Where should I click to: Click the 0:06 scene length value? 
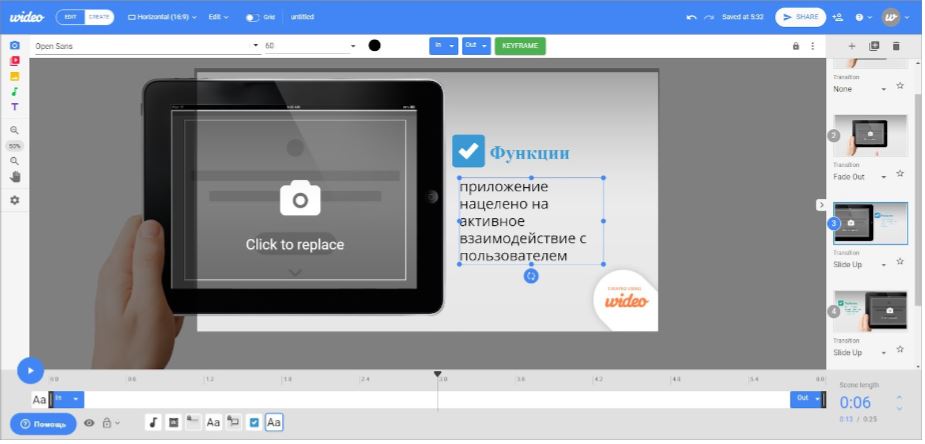click(x=855, y=403)
